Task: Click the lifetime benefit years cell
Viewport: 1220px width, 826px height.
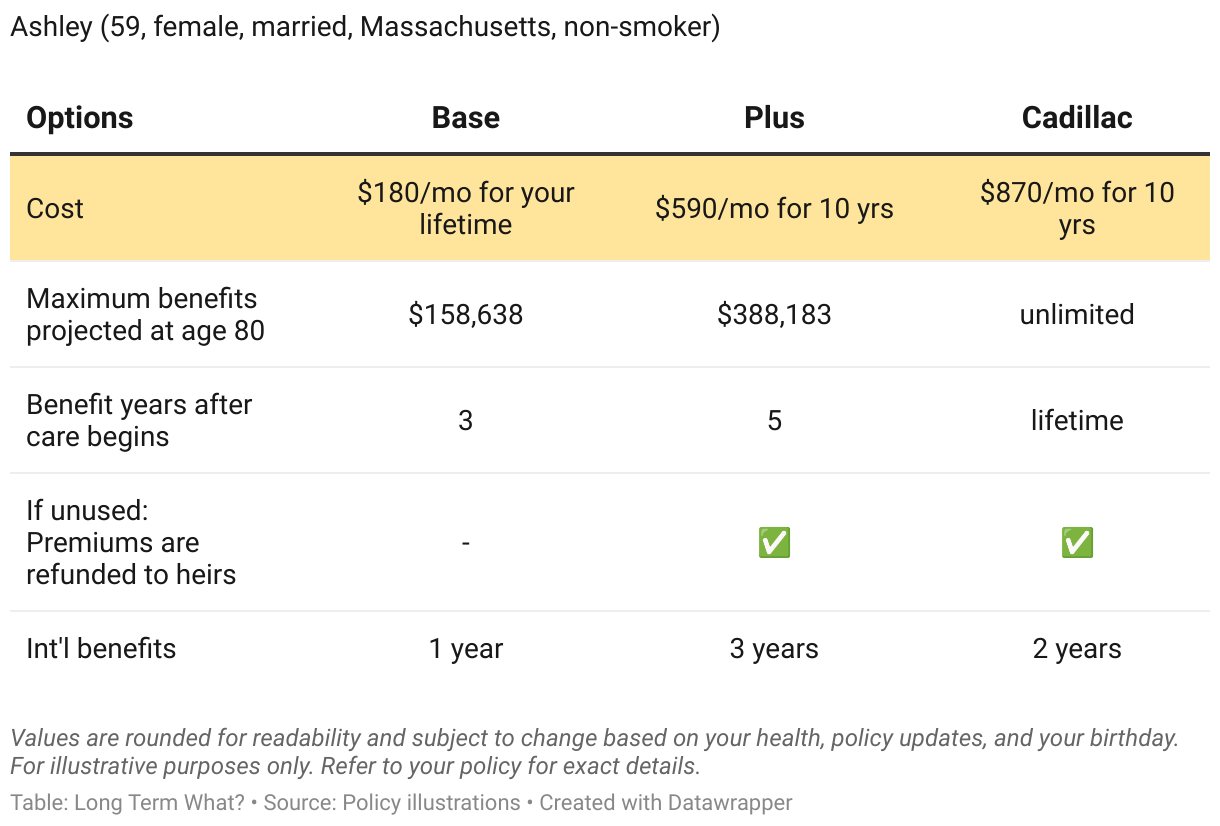Action: point(1077,420)
